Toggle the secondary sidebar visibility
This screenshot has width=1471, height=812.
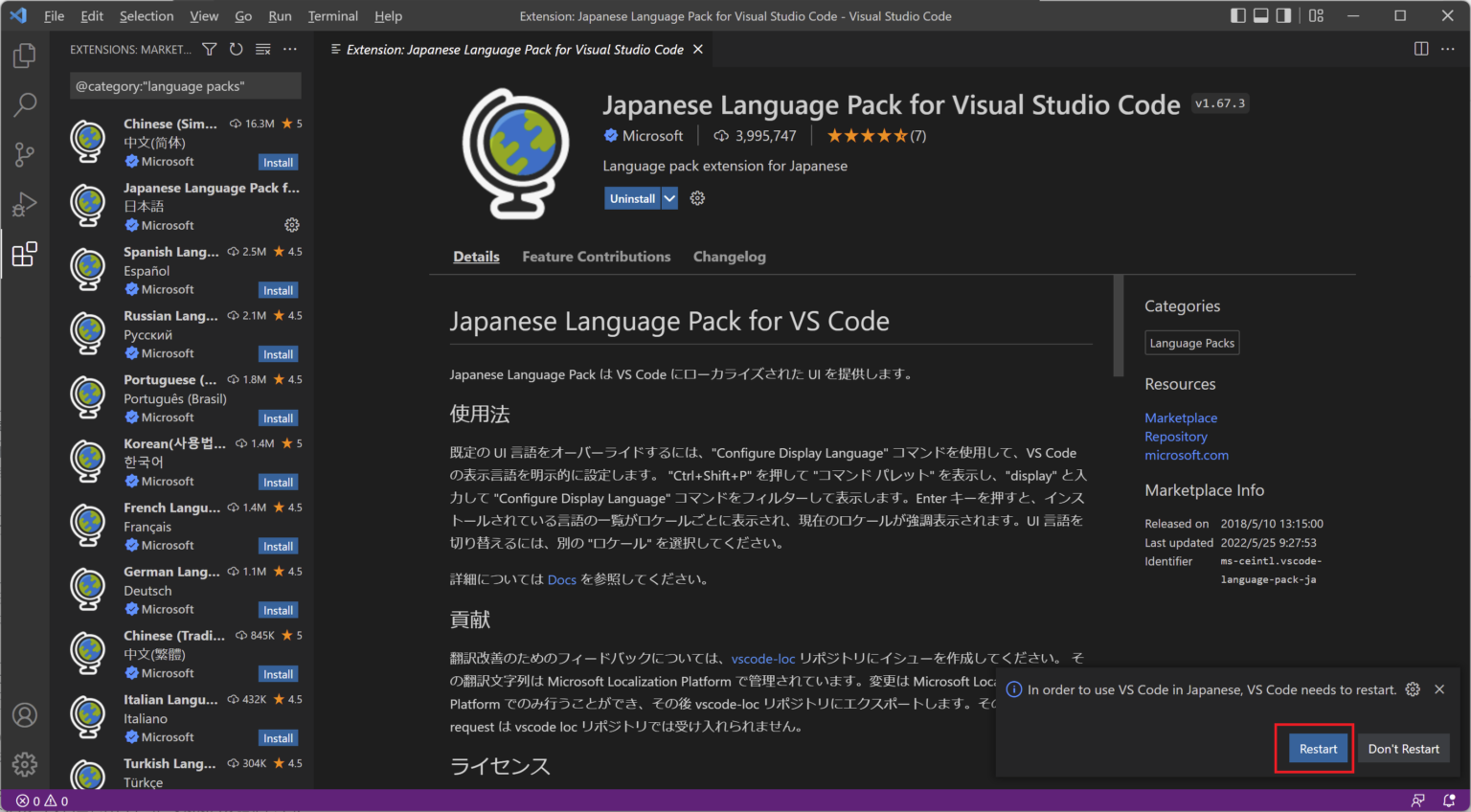[1283, 15]
